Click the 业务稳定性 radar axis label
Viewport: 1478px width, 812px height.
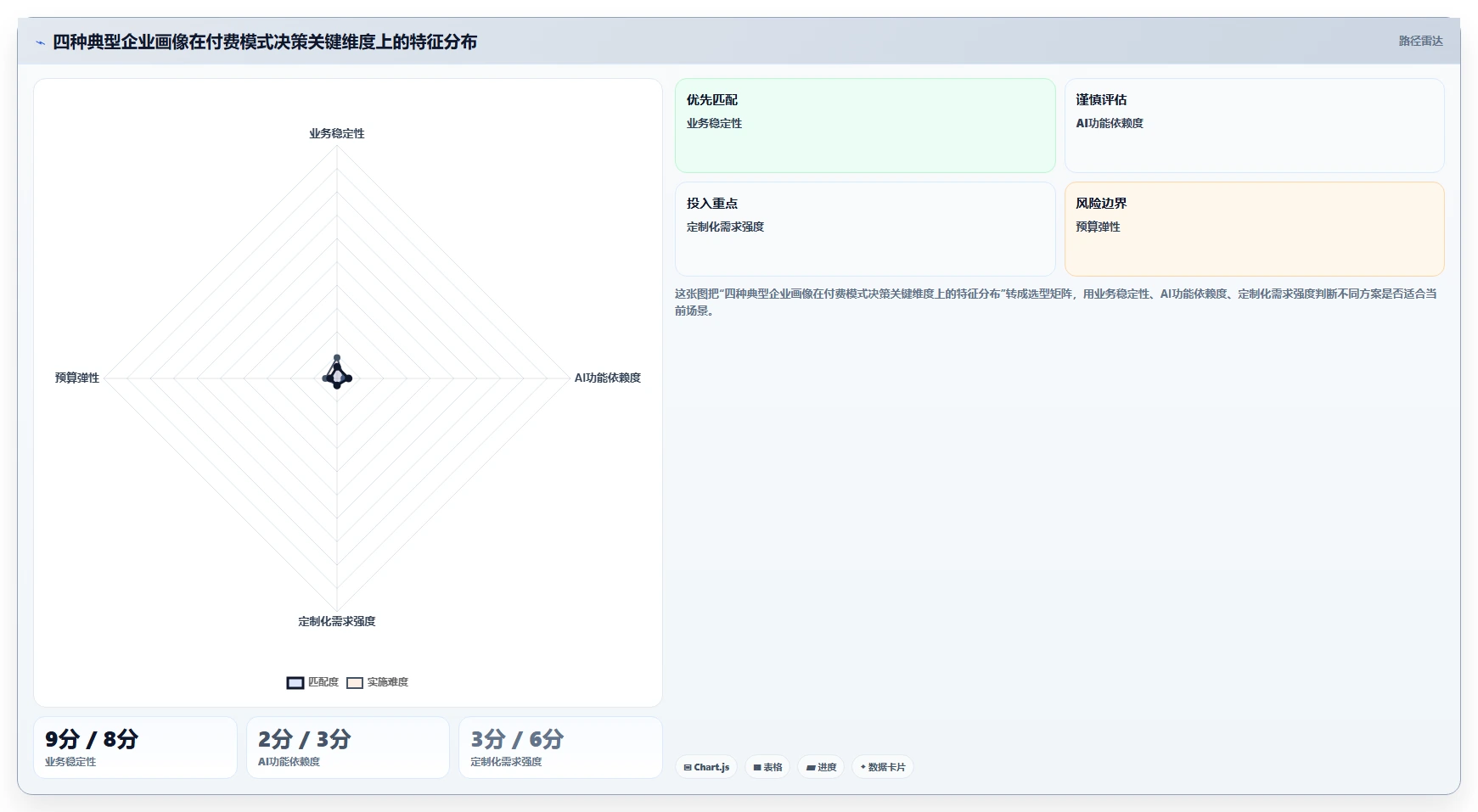pyautogui.click(x=337, y=133)
